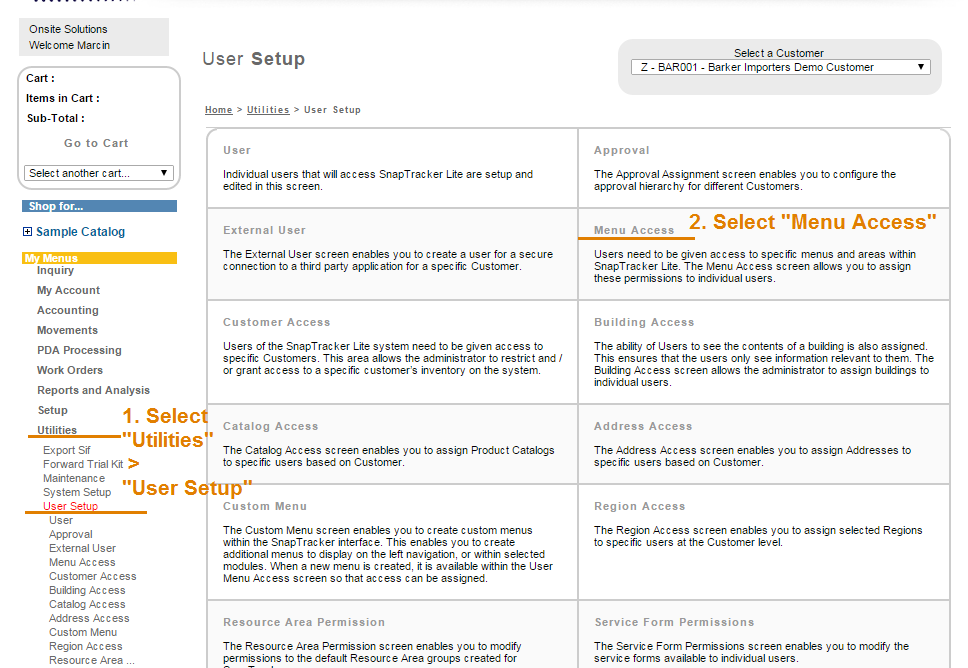968x668 pixels.
Task: Open the User tile heading
Action: [x=237, y=150]
